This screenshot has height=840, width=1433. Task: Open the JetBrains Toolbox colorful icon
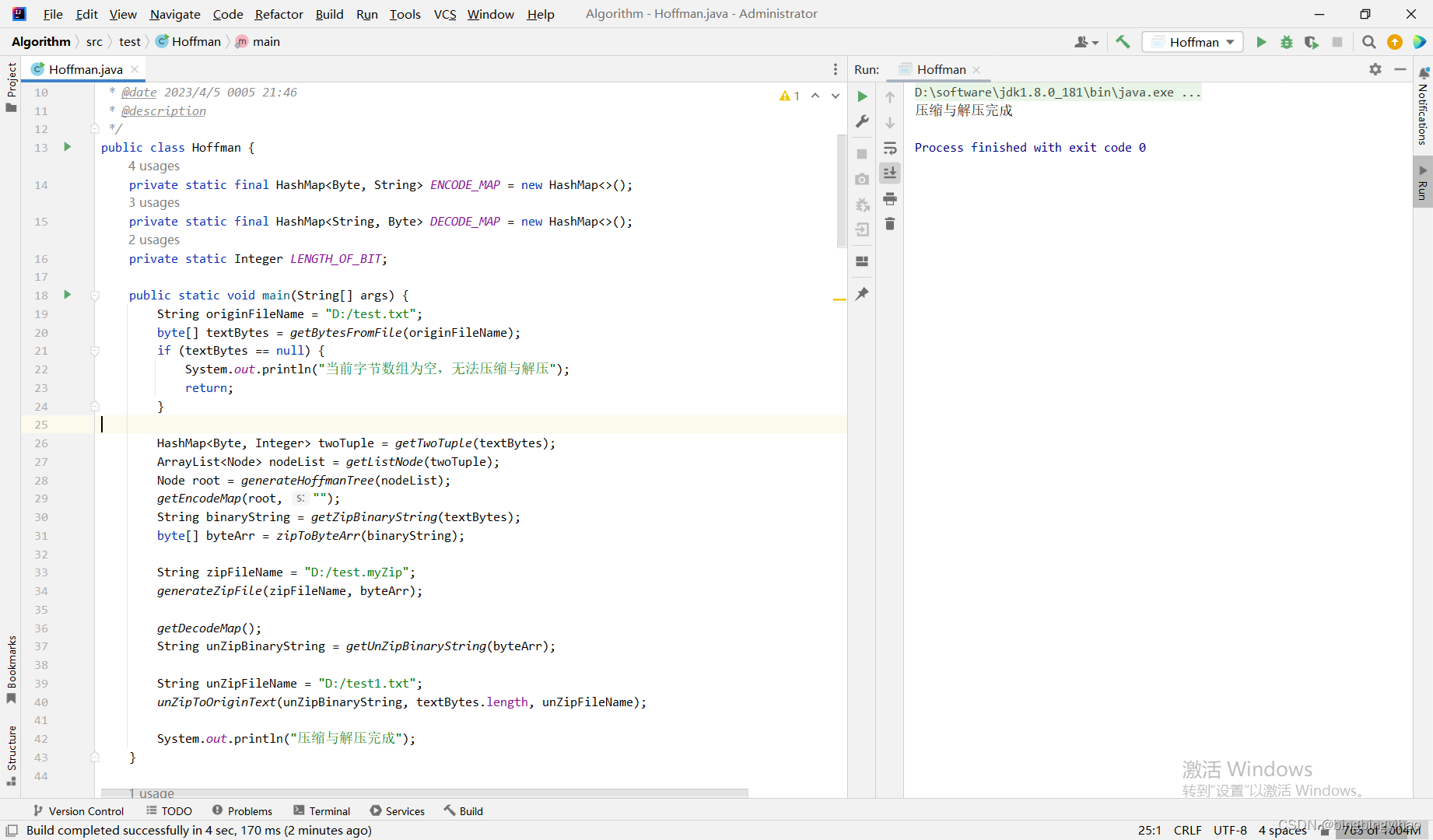click(1420, 42)
